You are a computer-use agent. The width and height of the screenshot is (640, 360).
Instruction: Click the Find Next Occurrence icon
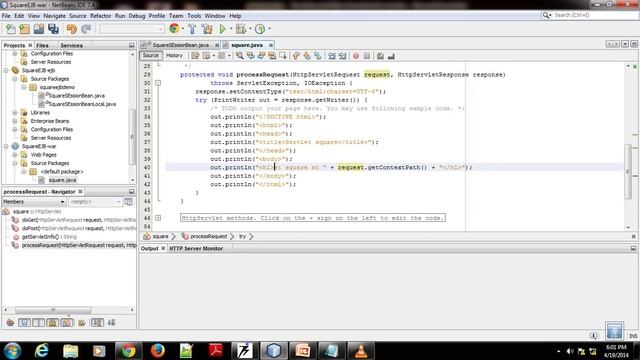(x=261, y=56)
